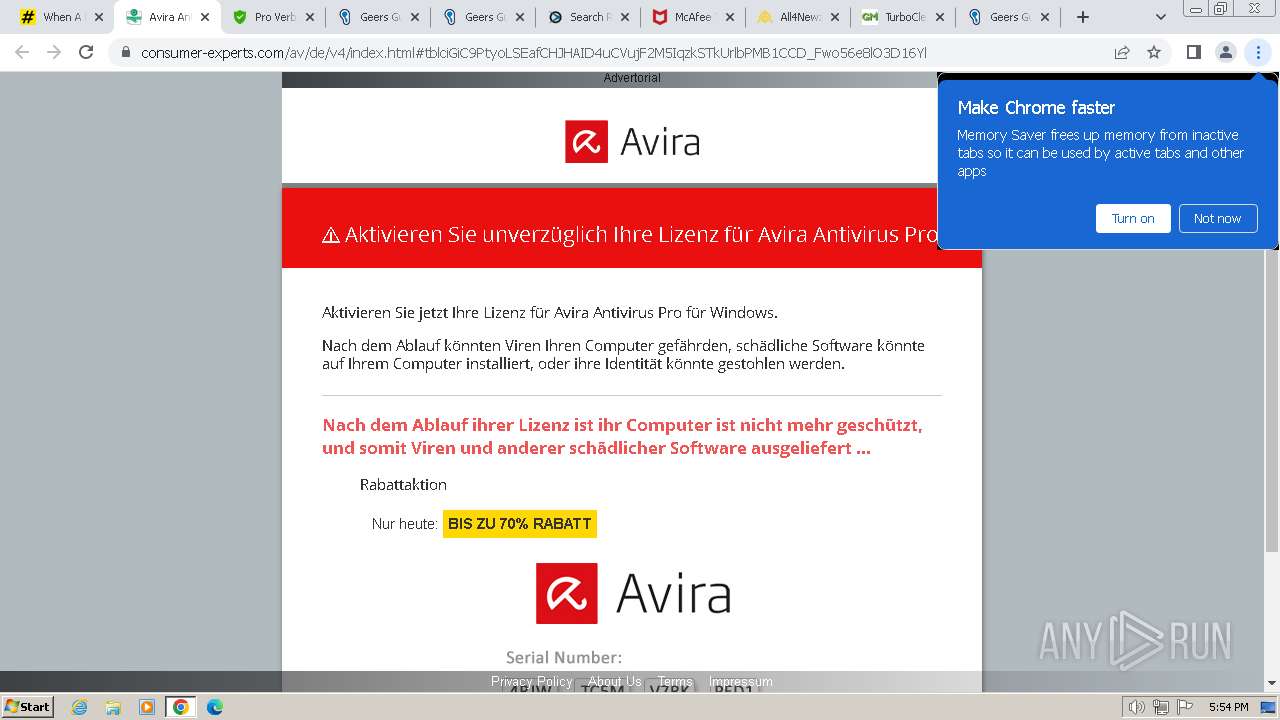
Task: Go back to previous page
Action: click(22, 52)
